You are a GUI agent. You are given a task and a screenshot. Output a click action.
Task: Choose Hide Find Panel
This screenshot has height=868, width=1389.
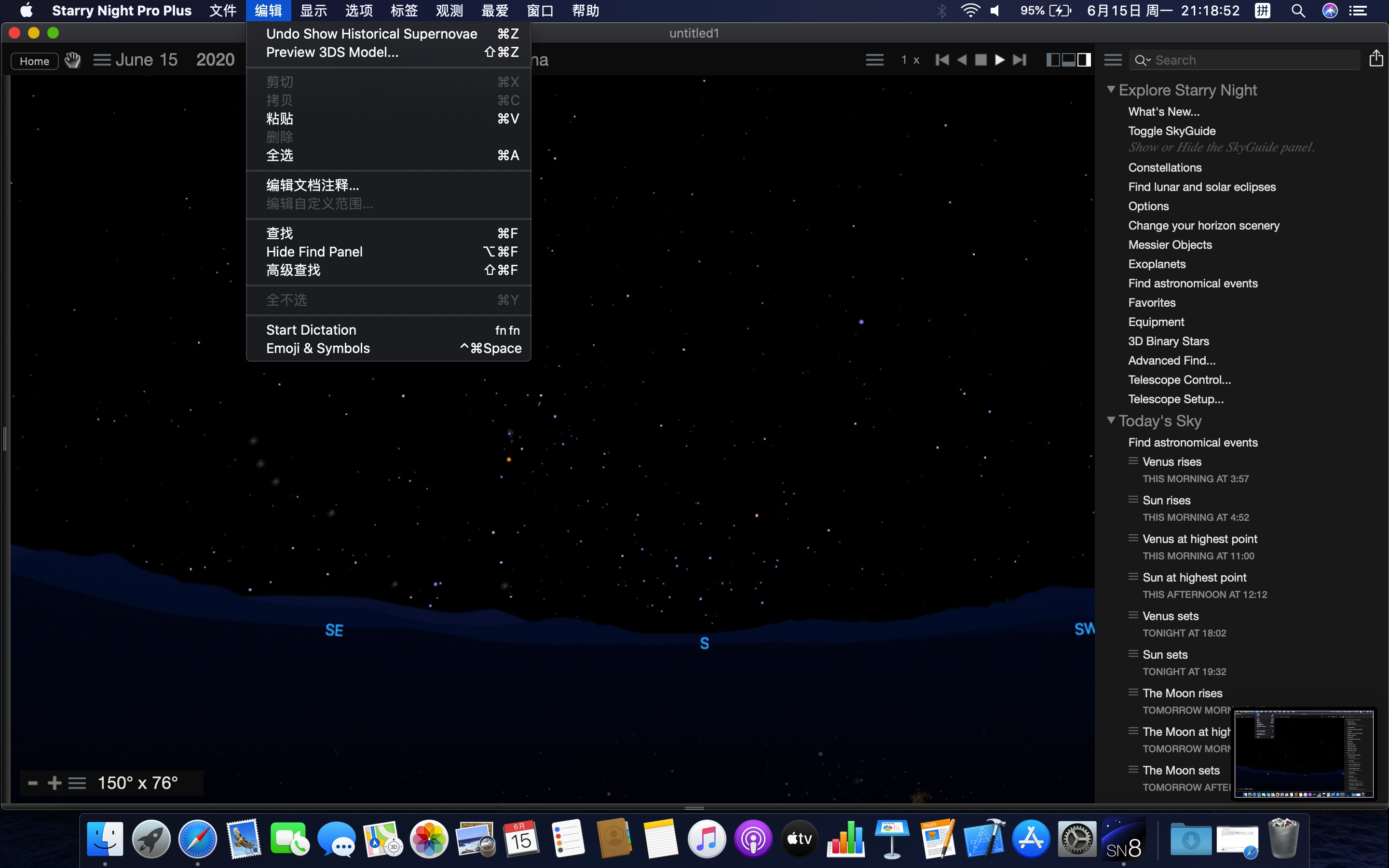click(x=389, y=251)
